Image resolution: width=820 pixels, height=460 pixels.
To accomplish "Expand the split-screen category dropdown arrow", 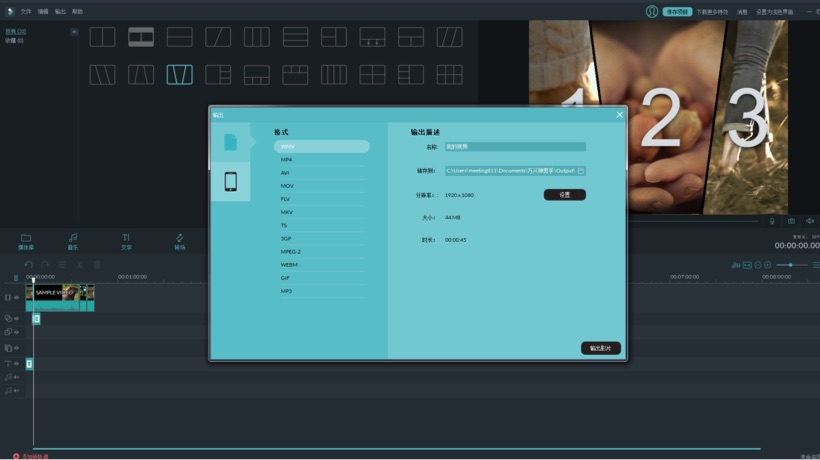I will [x=74, y=32].
